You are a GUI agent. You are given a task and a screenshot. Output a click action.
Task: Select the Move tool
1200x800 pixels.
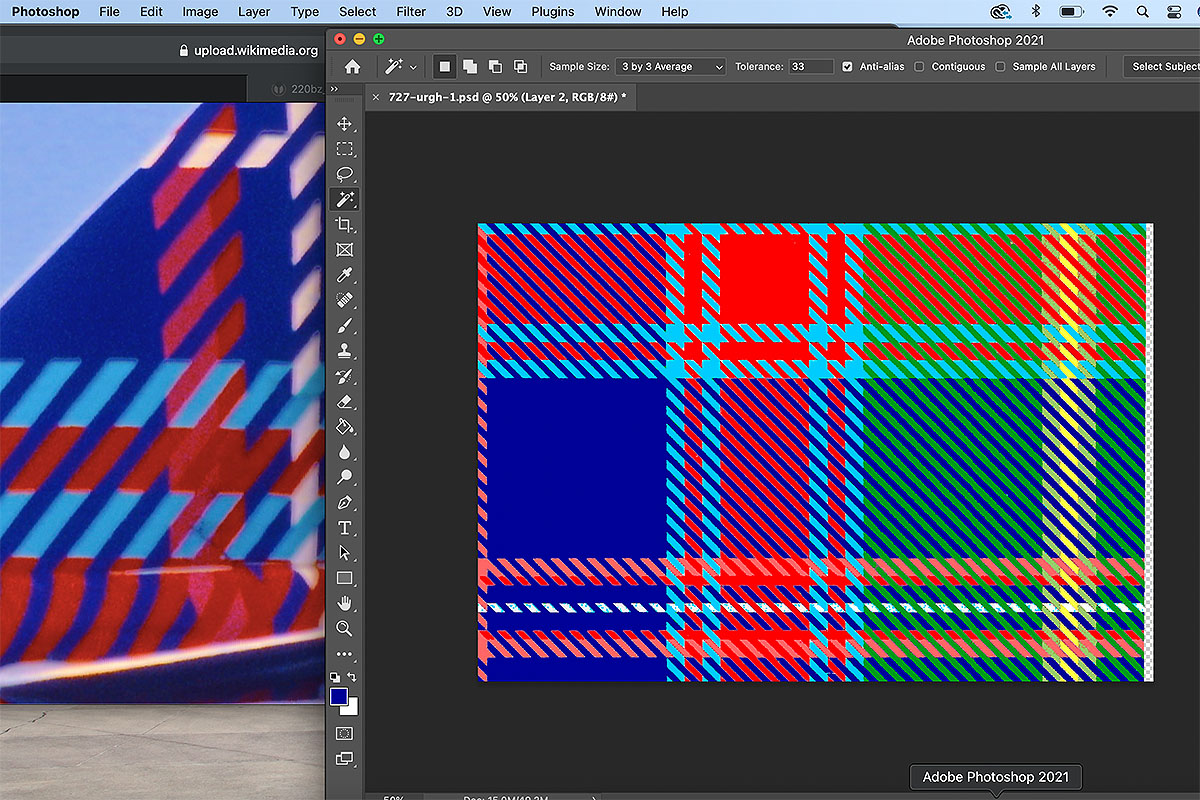tap(344, 124)
